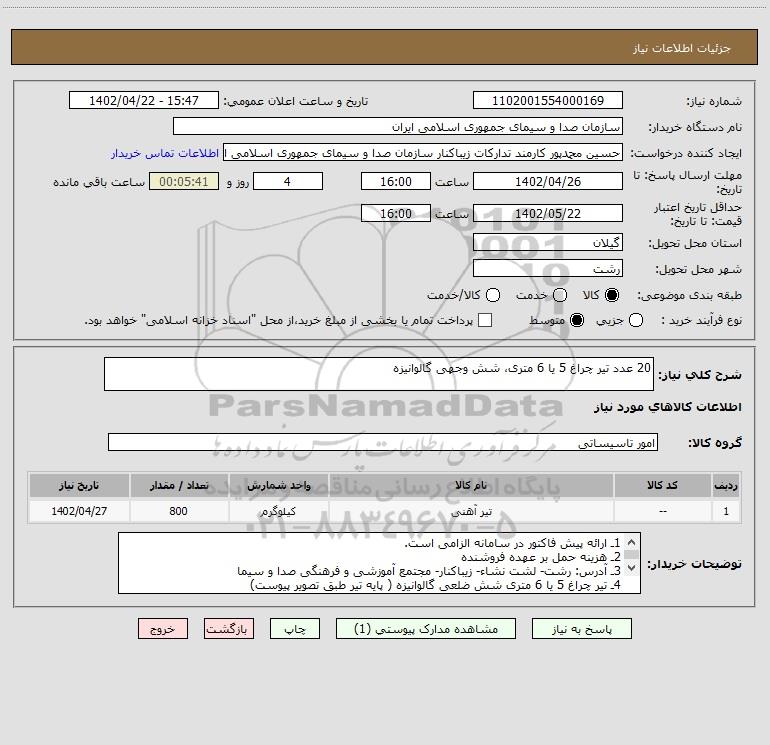Open مشاهده مدارک پیوستی (1) attachments
The width and height of the screenshot is (770, 745).
[x=426, y=629]
